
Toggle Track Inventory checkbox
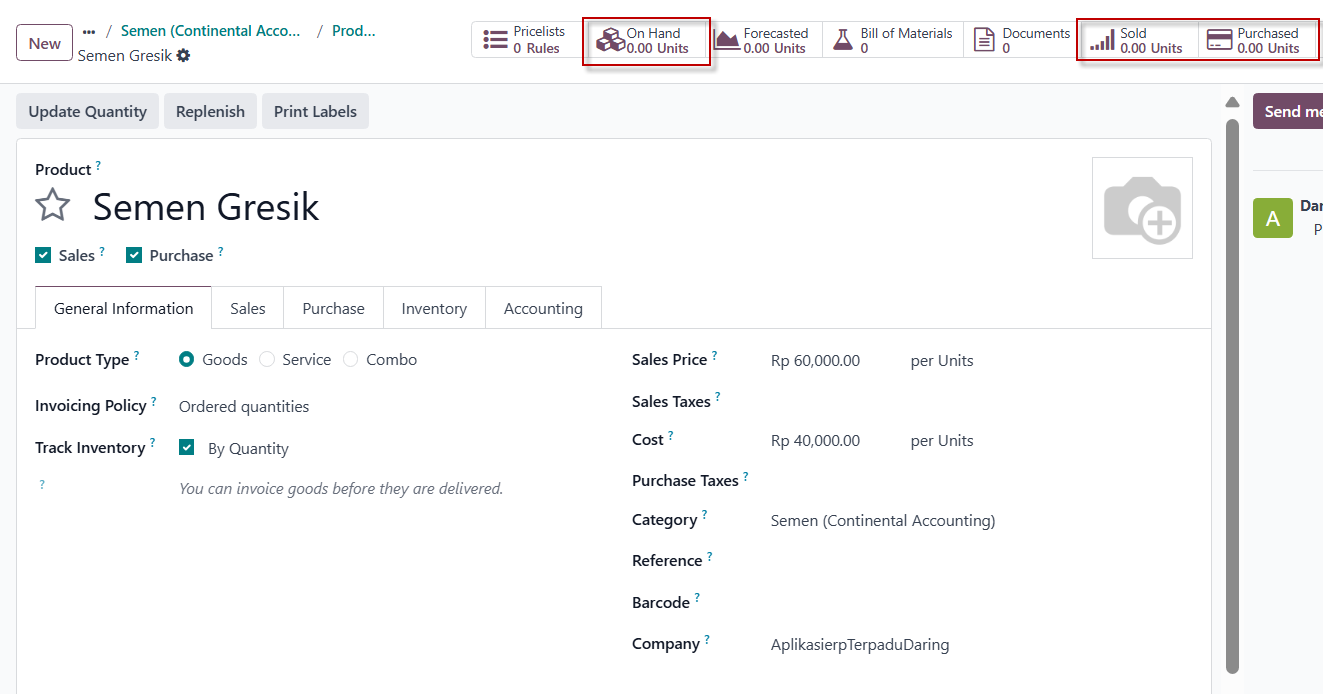[x=186, y=447]
